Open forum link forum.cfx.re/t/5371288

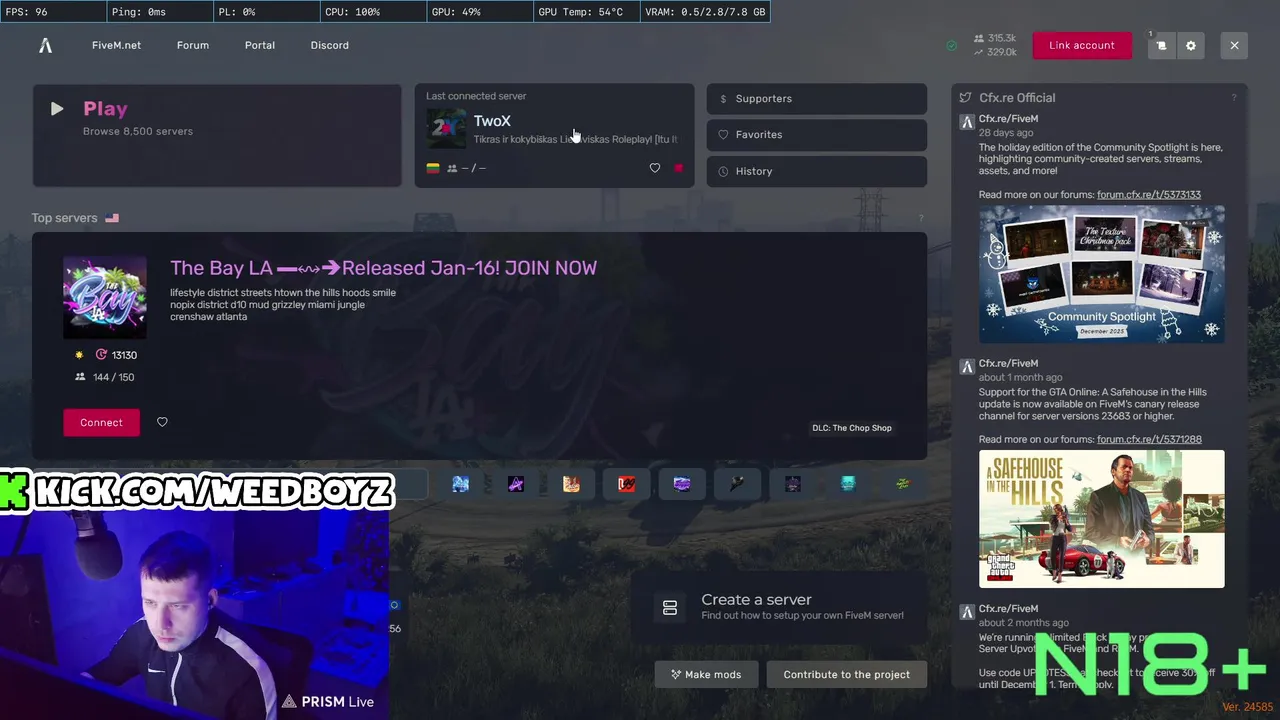(x=1149, y=439)
